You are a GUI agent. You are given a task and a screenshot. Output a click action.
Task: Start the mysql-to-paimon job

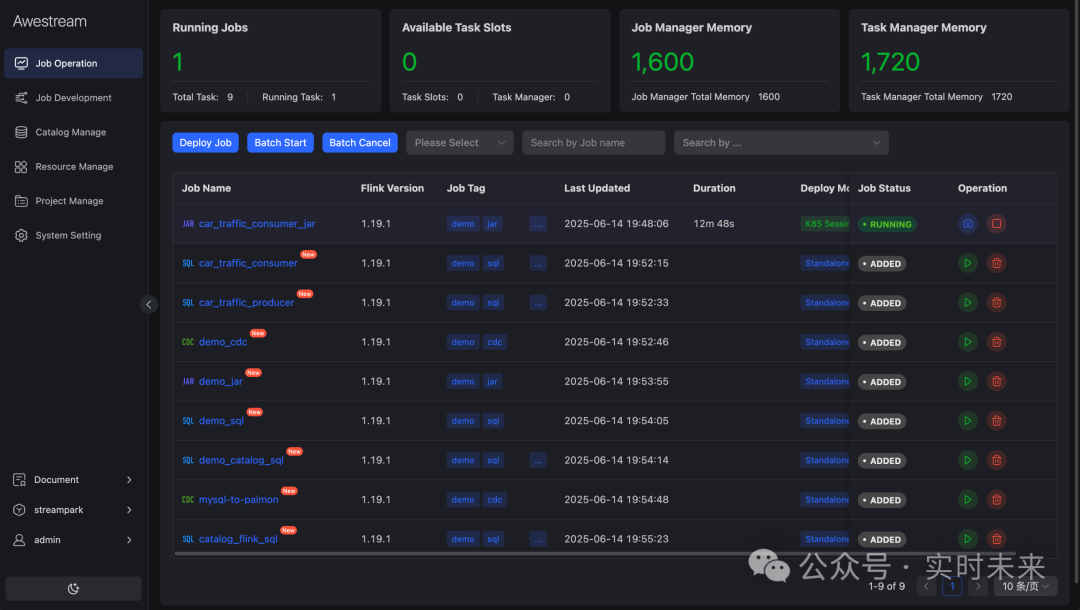(968, 500)
